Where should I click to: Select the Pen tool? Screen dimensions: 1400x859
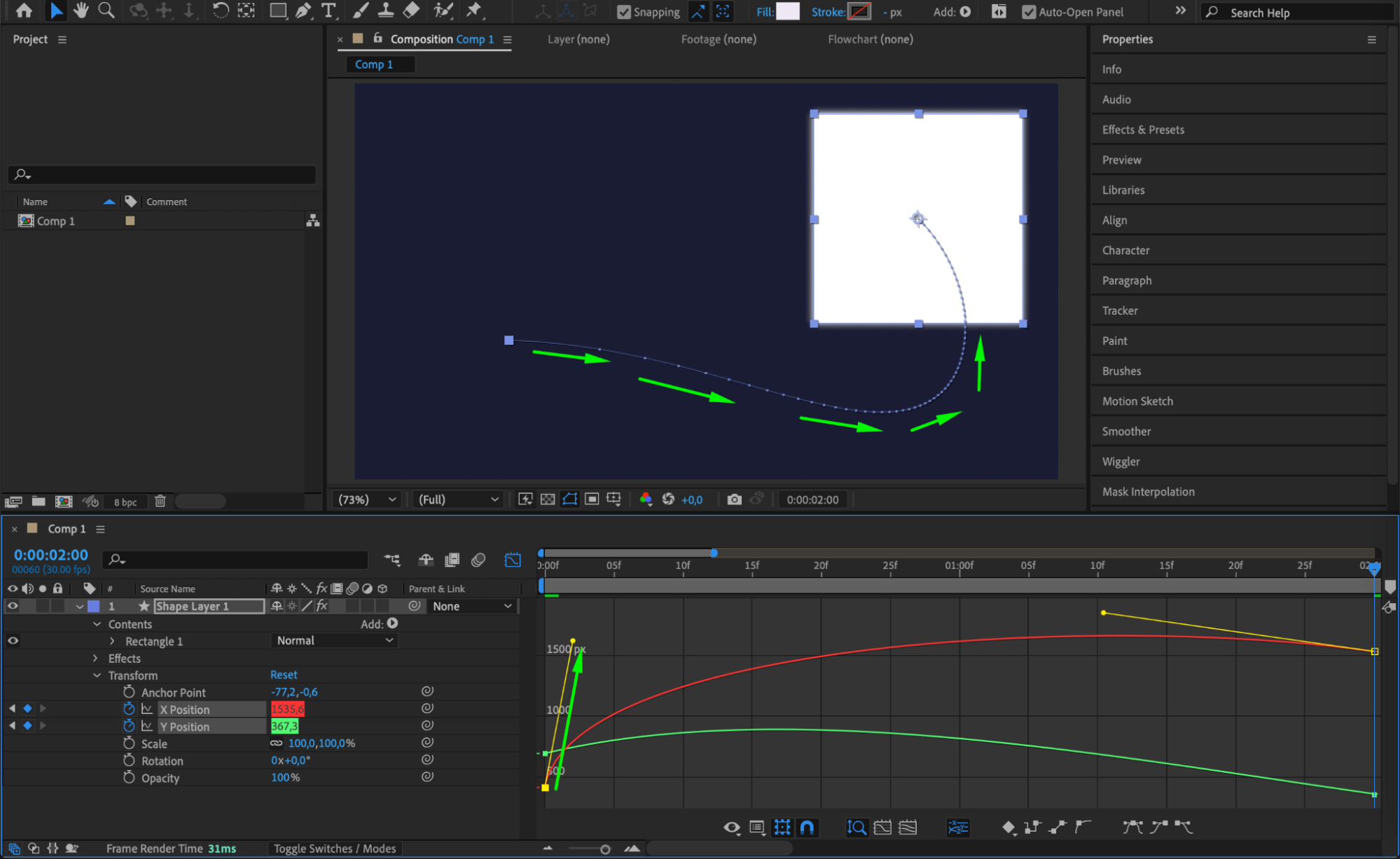coord(303,11)
